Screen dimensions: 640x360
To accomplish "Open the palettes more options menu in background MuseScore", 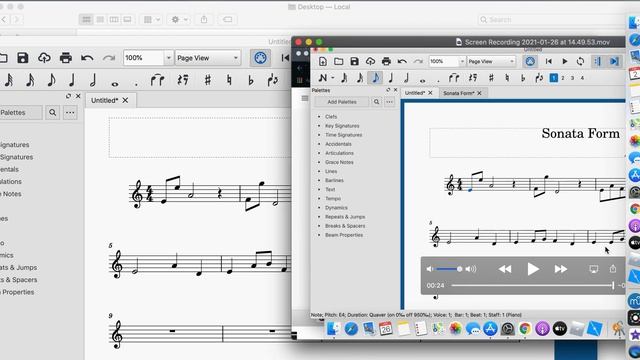I will point(70,112).
